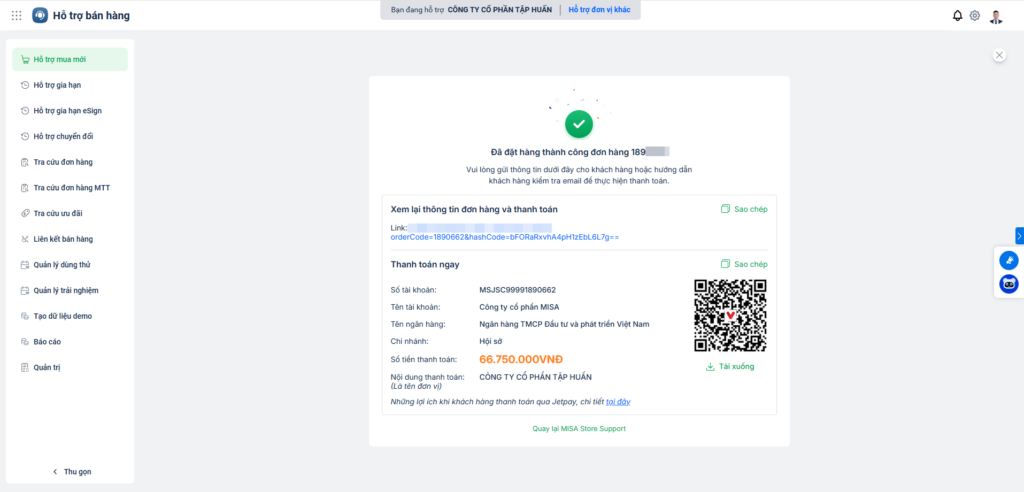Image resolution: width=1024 pixels, height=492 pixels.
Task: Close the order success panel
Action: click(999, 55)
